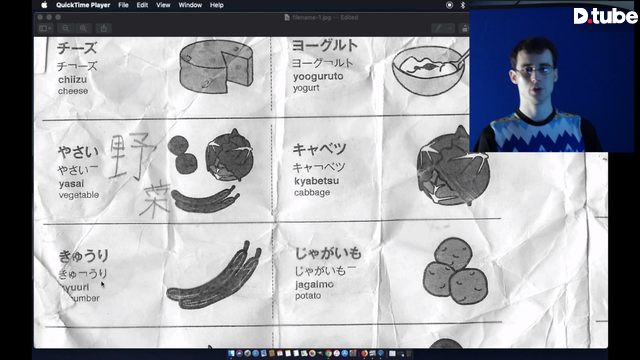The width and height of the screenshot is (640, 360).
Task: Open Launchpad in the Dock
Action: click(247, 353)
